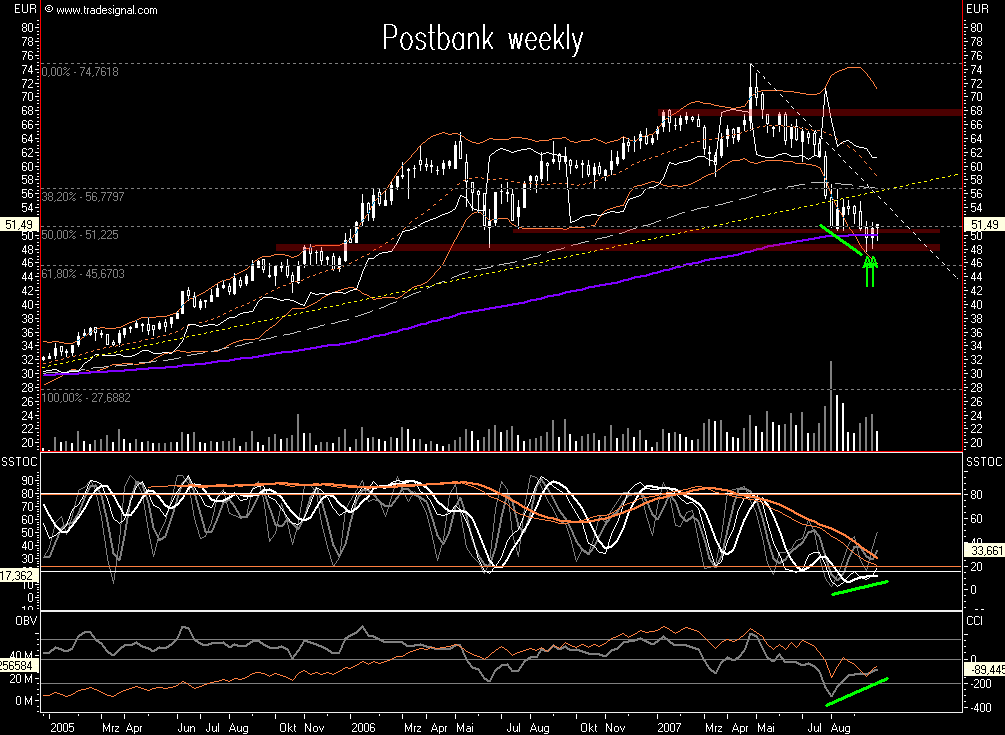Click the 17,362 value tag in SSTOC panel
1005x735 pixels.
(17, 574)
